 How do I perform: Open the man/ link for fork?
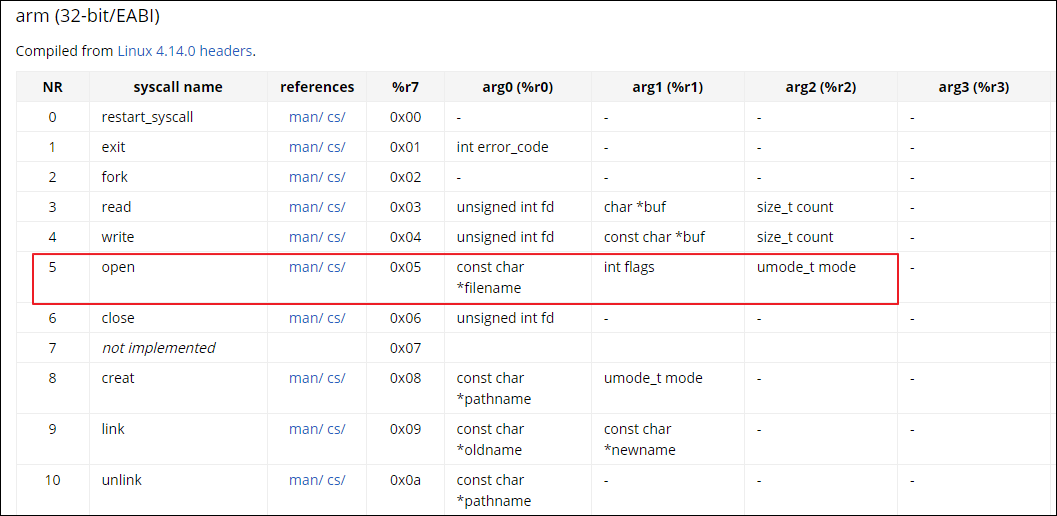(x=307, y=177)
